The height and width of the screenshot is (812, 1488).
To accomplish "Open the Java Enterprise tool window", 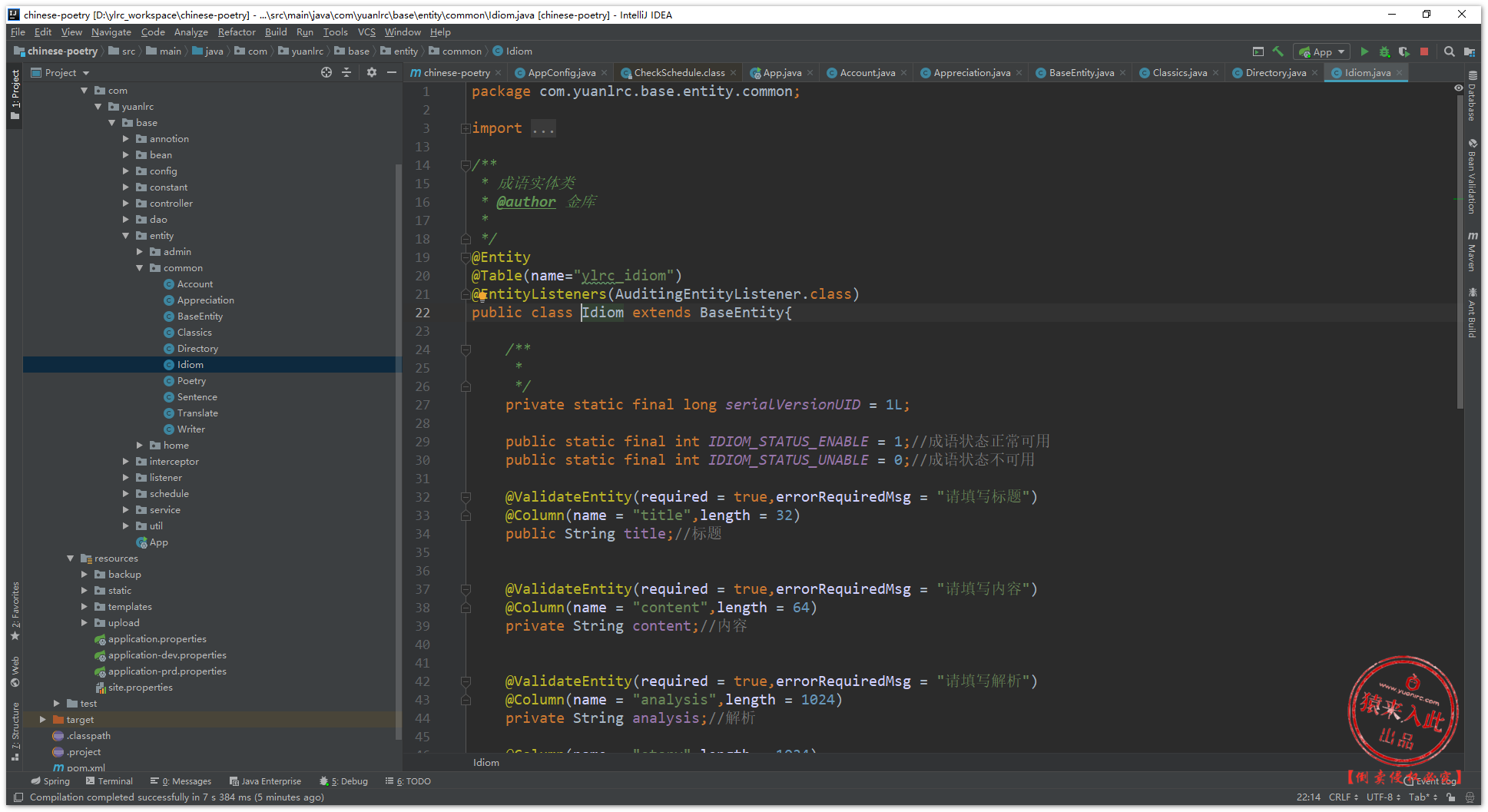I will pos(265,781).
